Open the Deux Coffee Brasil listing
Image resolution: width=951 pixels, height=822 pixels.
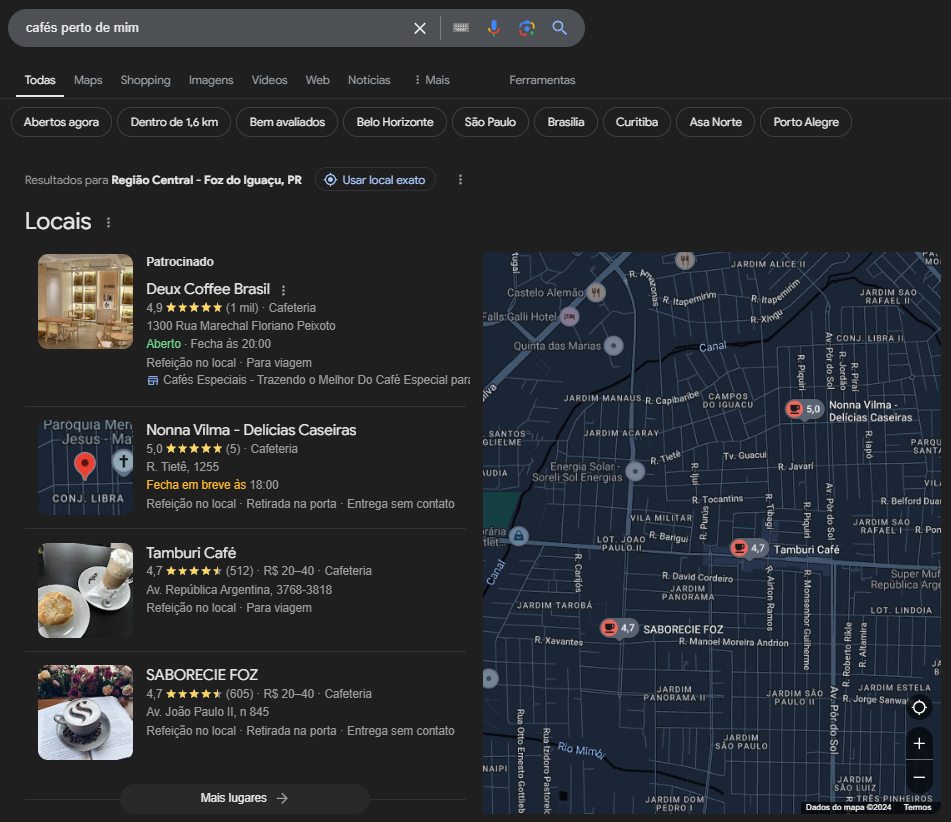[x=208, y=289]
